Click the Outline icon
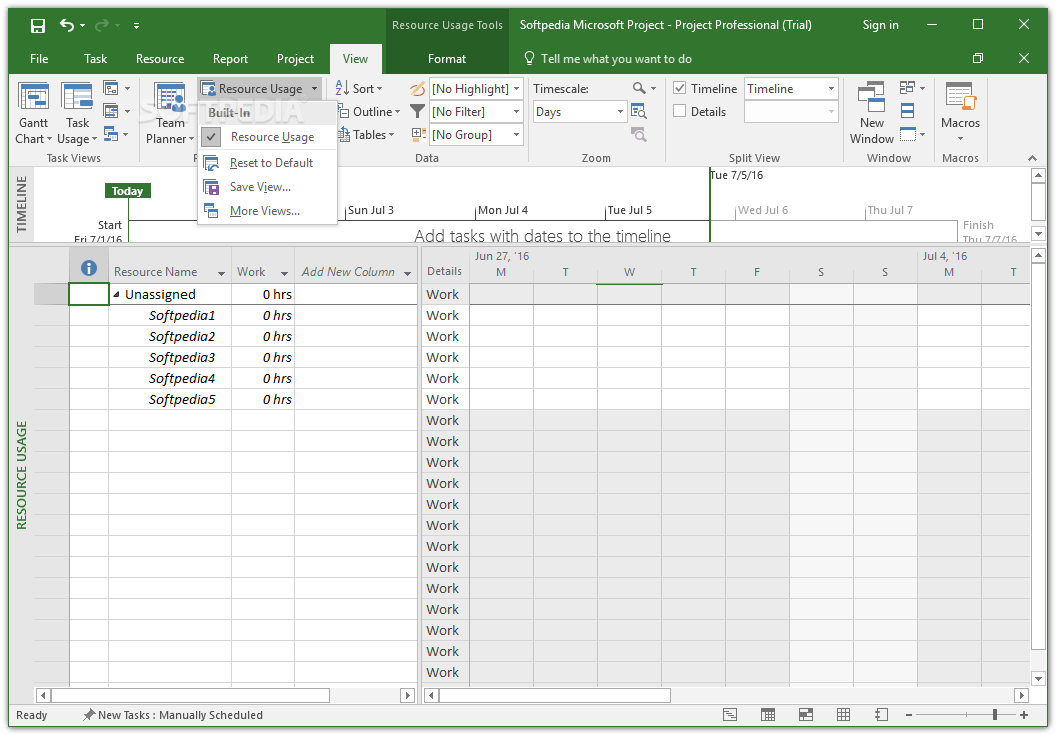Viewport: 1056px width, 735px height. pyautogui.click(x=343, y=111)
